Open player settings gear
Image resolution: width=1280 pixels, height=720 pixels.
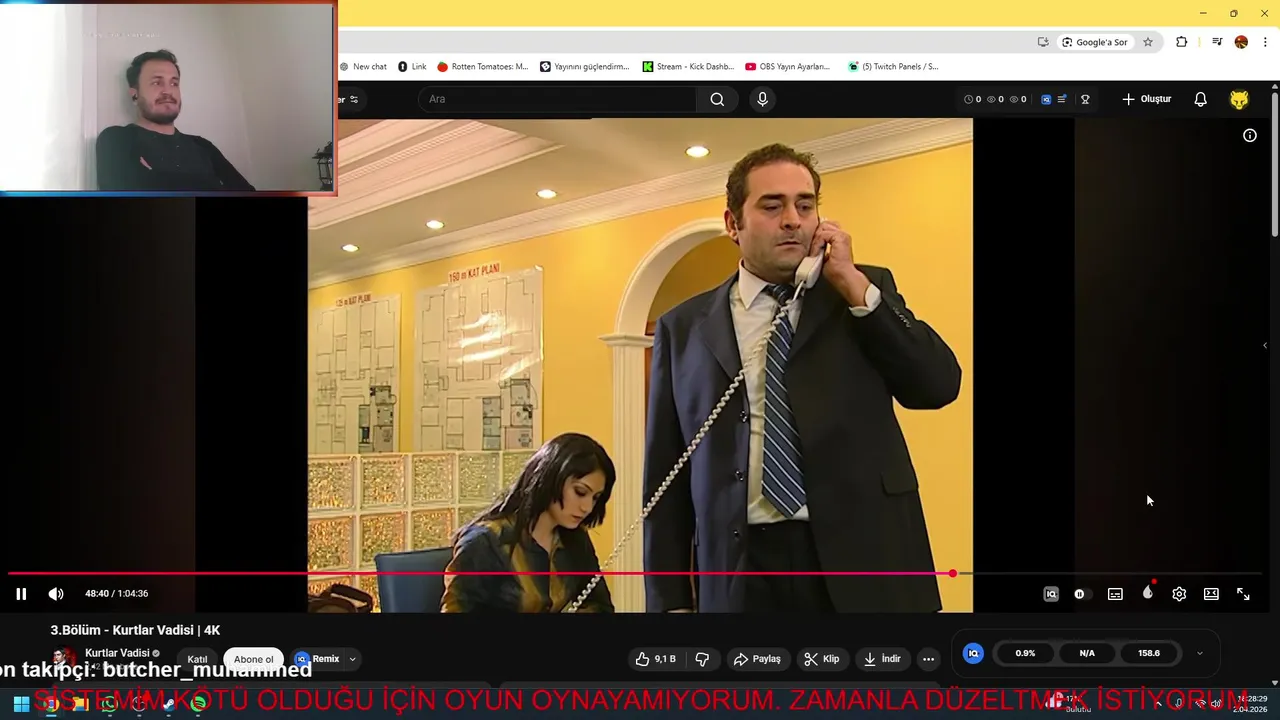point(1179,594)
